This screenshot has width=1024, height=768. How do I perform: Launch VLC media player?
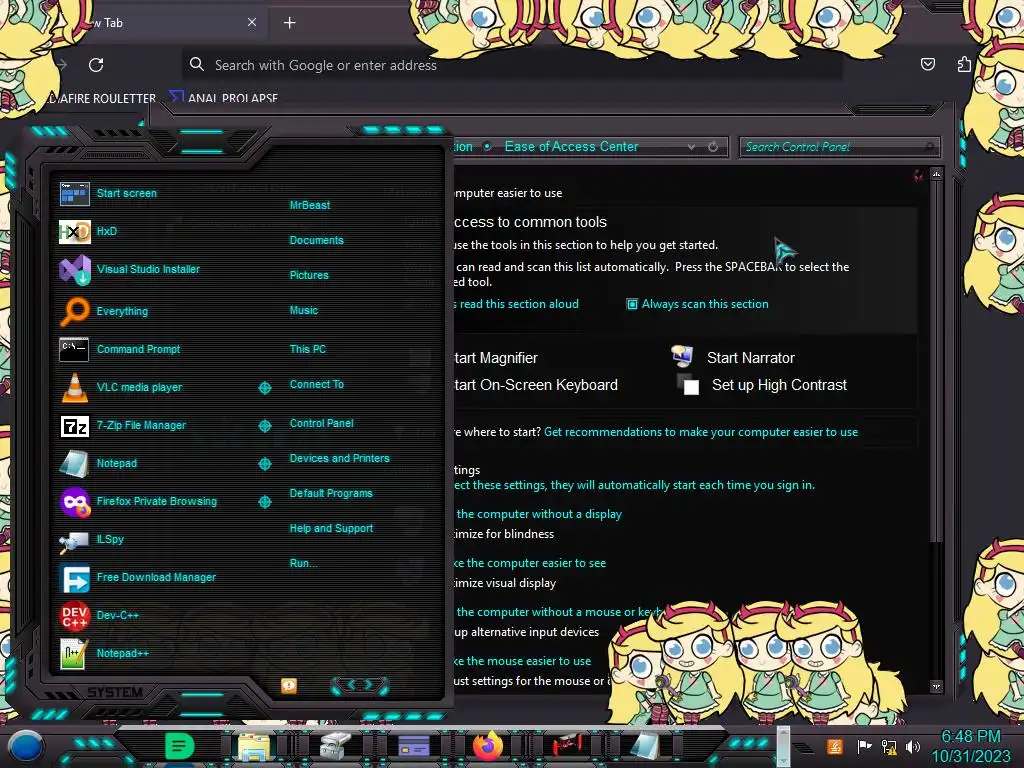point(121,387)
